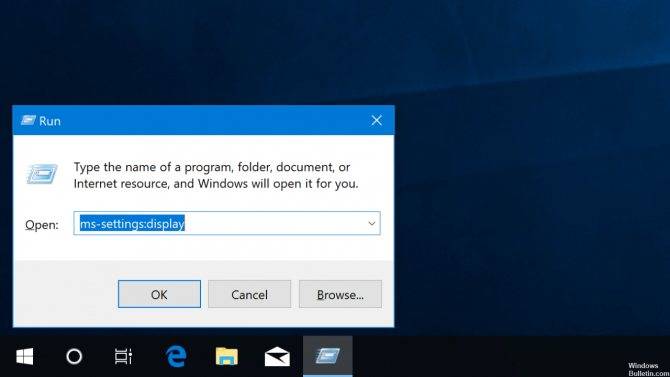Launch Cortana search circle on taskbar
Image resolution: width=670 pixels, height=377 pixels.
(x=74, y=356)
